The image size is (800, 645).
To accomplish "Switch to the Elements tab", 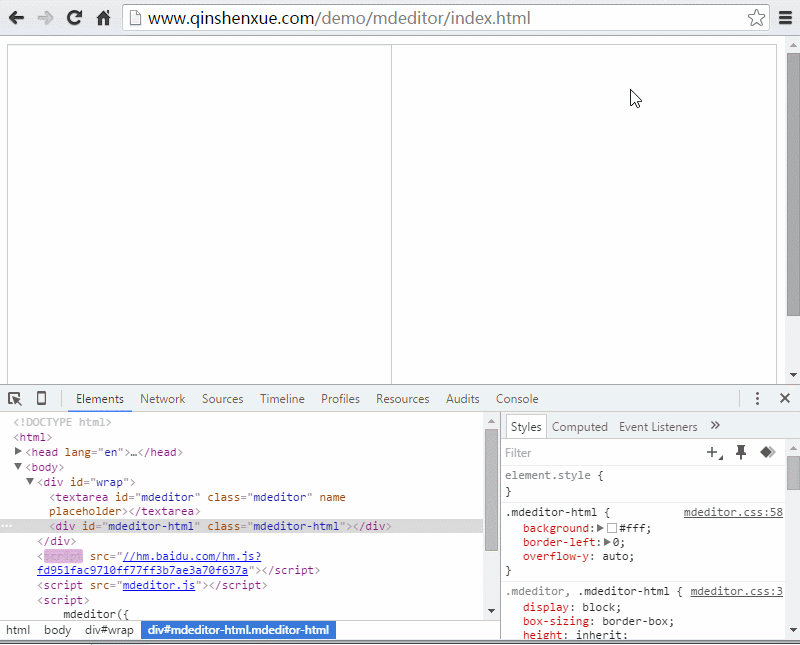I will 99,399.
